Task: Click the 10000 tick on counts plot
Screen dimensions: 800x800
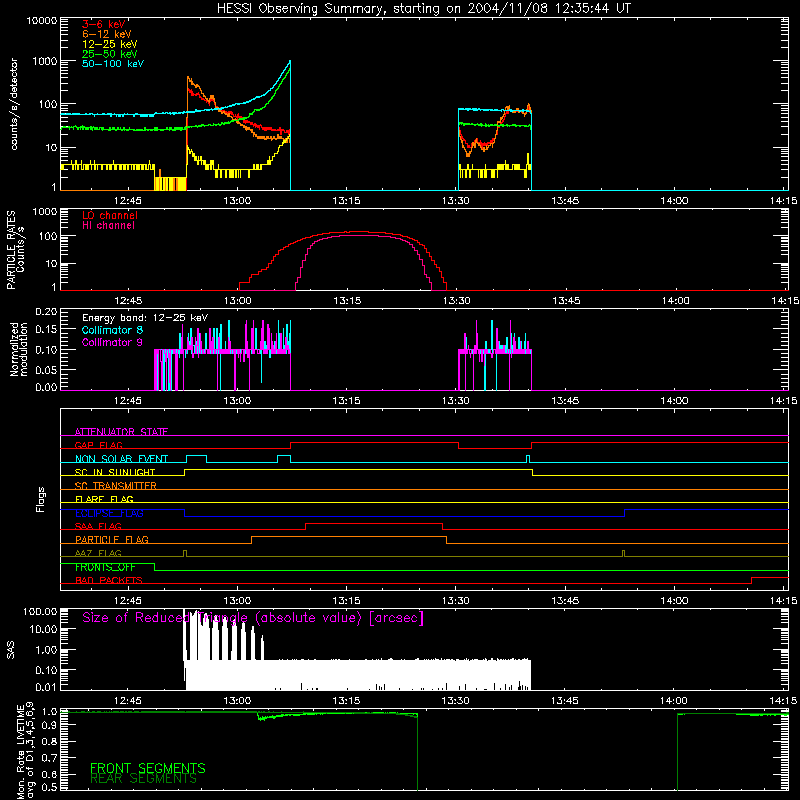Action: [41, 21]
